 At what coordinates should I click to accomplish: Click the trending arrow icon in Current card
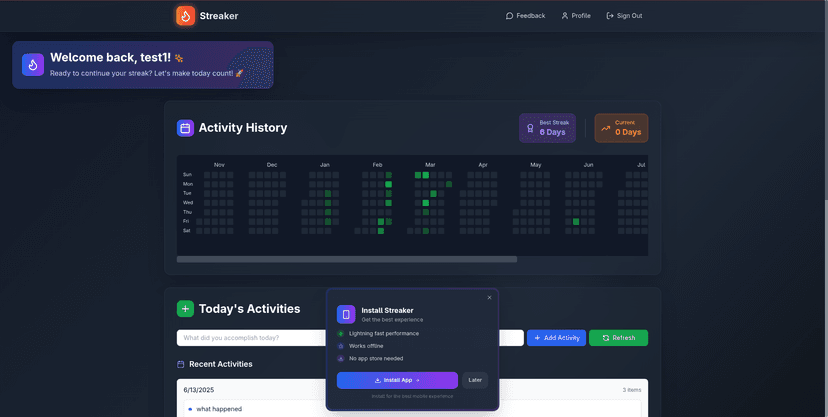click(604, 128)
